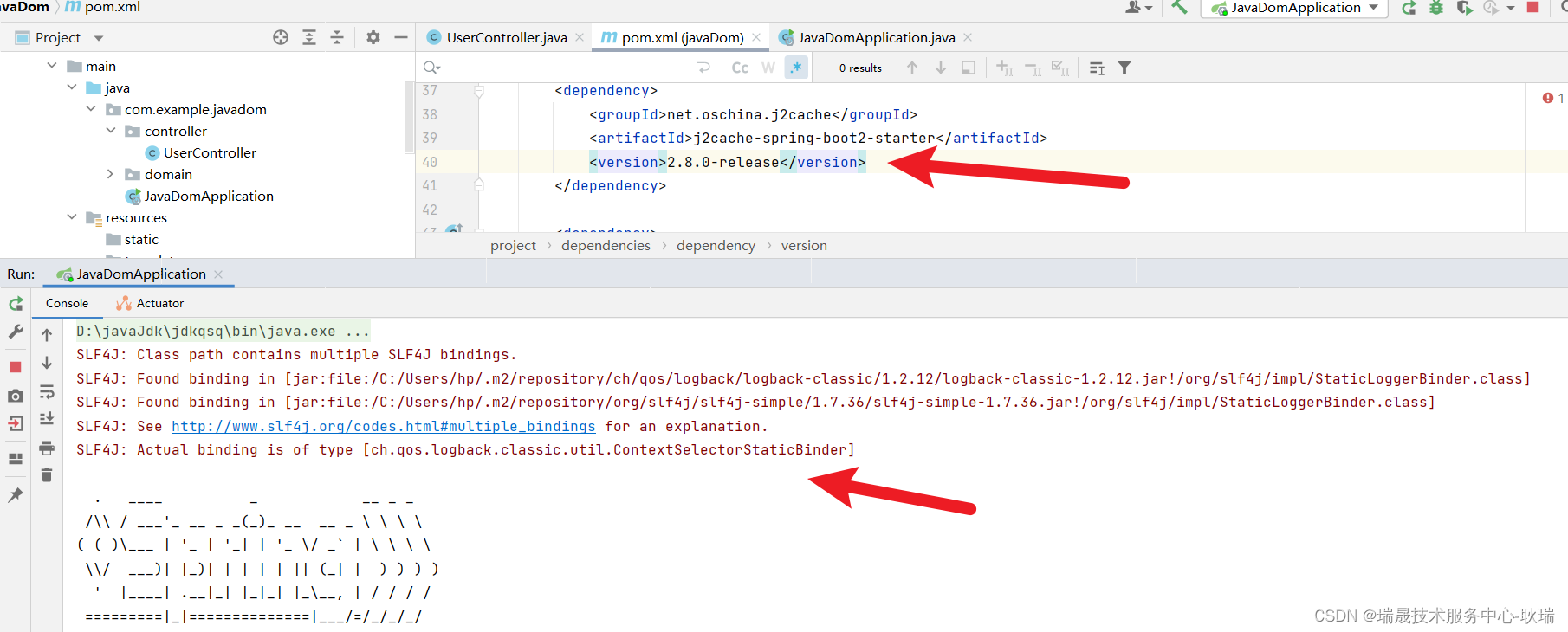1568x632 pixels.
Task: Open Project panel settings gear
Action: (x=373, y=37)
